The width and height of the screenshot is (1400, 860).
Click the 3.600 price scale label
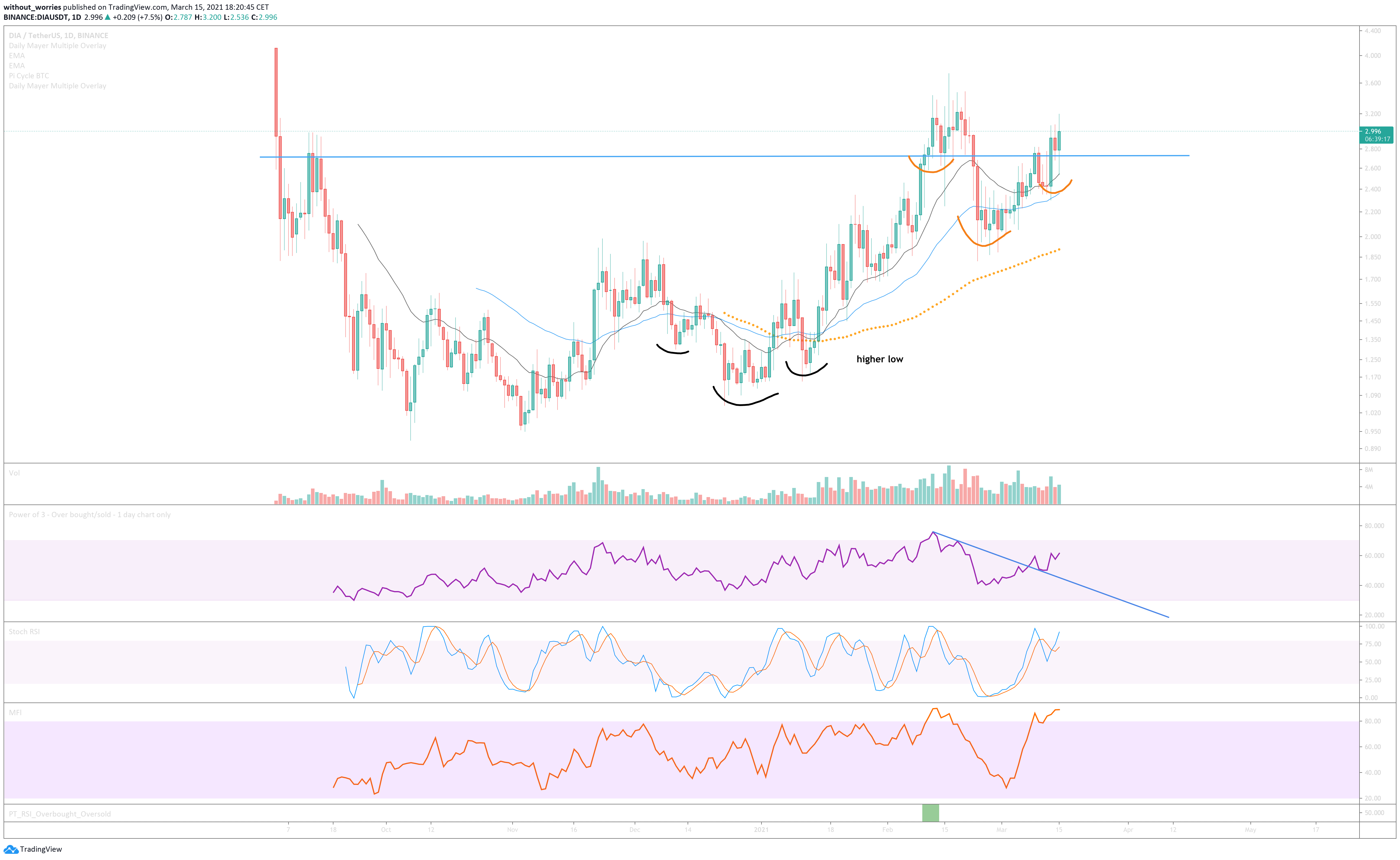coord(1373,83)
